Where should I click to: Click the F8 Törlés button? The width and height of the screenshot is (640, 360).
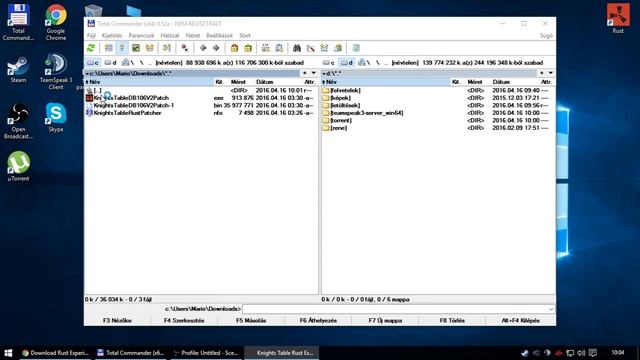[452, 320]
